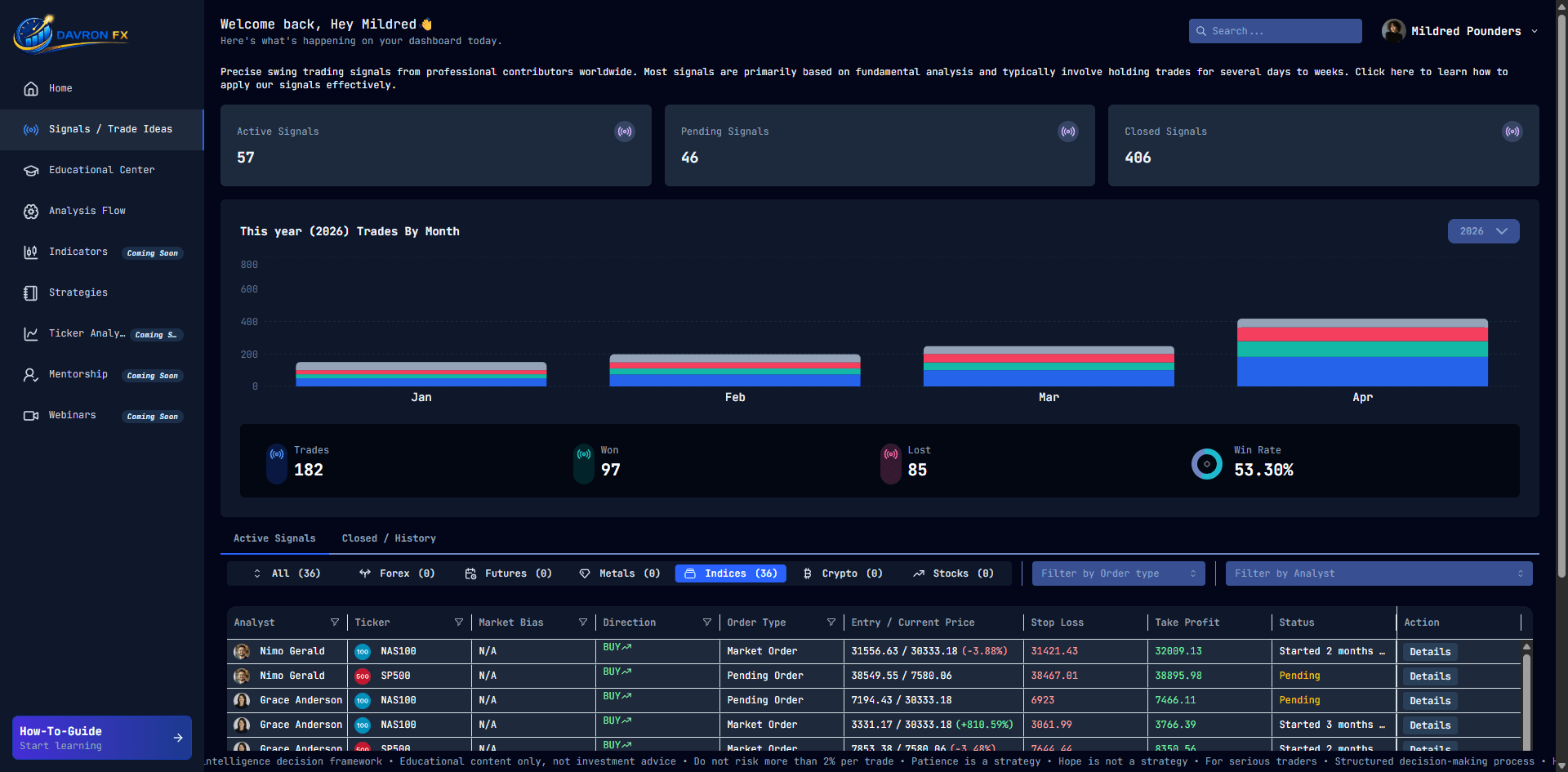Select the Crypto signals filter
Image resolution: width=1568 pixels, height=772 pixels.
pos(844,573)
